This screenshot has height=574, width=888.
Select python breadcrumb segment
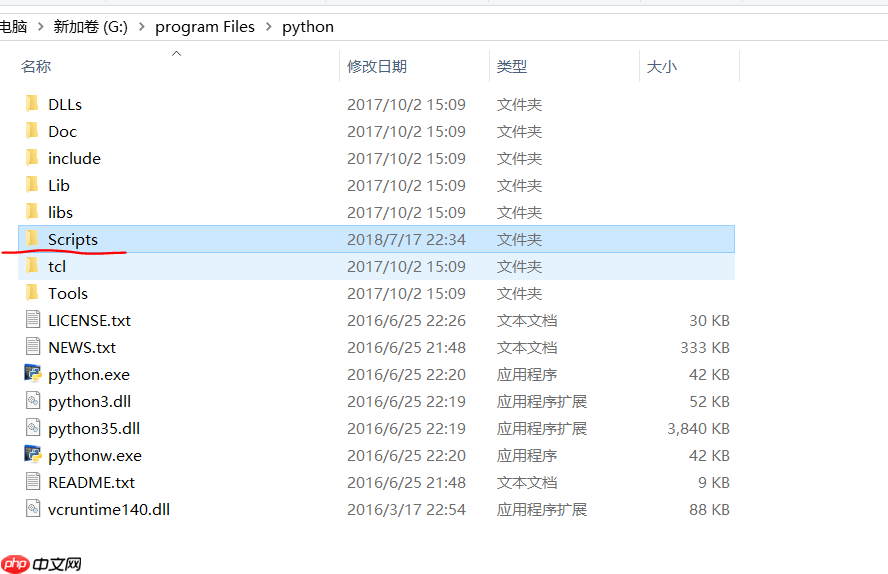308,27
